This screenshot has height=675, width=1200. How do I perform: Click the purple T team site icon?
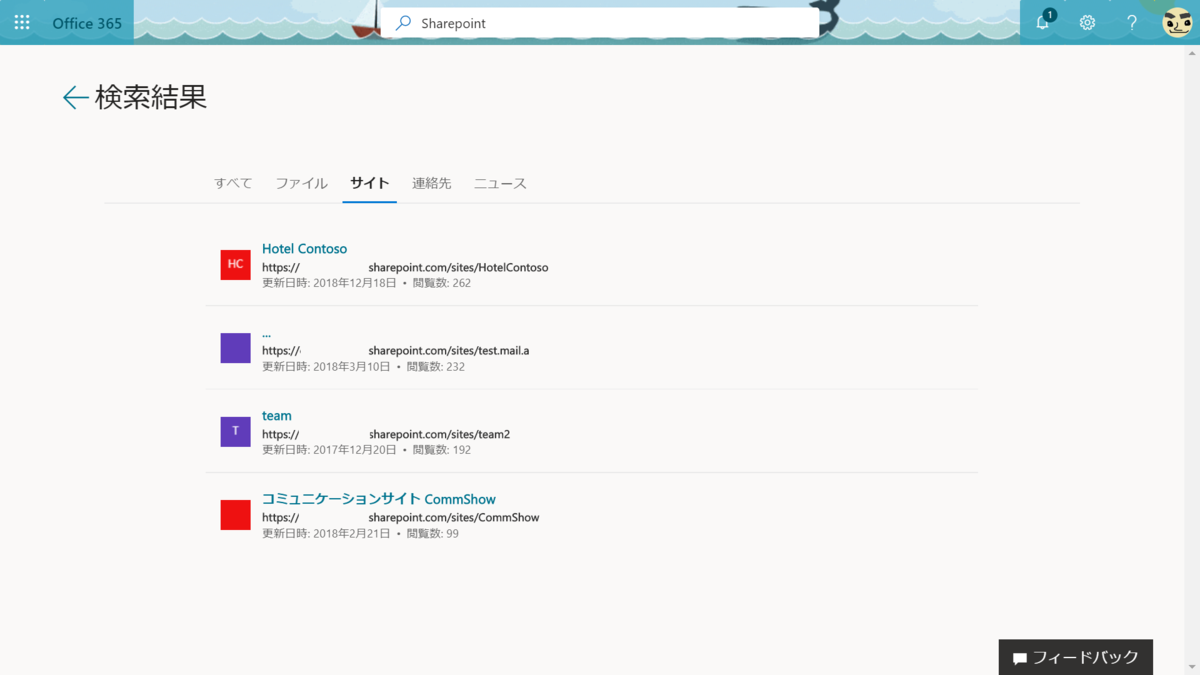(x=235, y=431)
